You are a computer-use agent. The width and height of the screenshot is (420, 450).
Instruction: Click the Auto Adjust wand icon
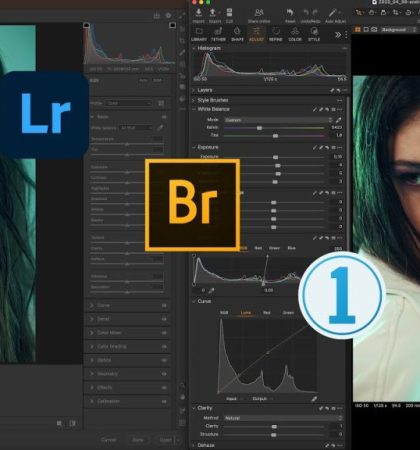[x=333, y=13]
